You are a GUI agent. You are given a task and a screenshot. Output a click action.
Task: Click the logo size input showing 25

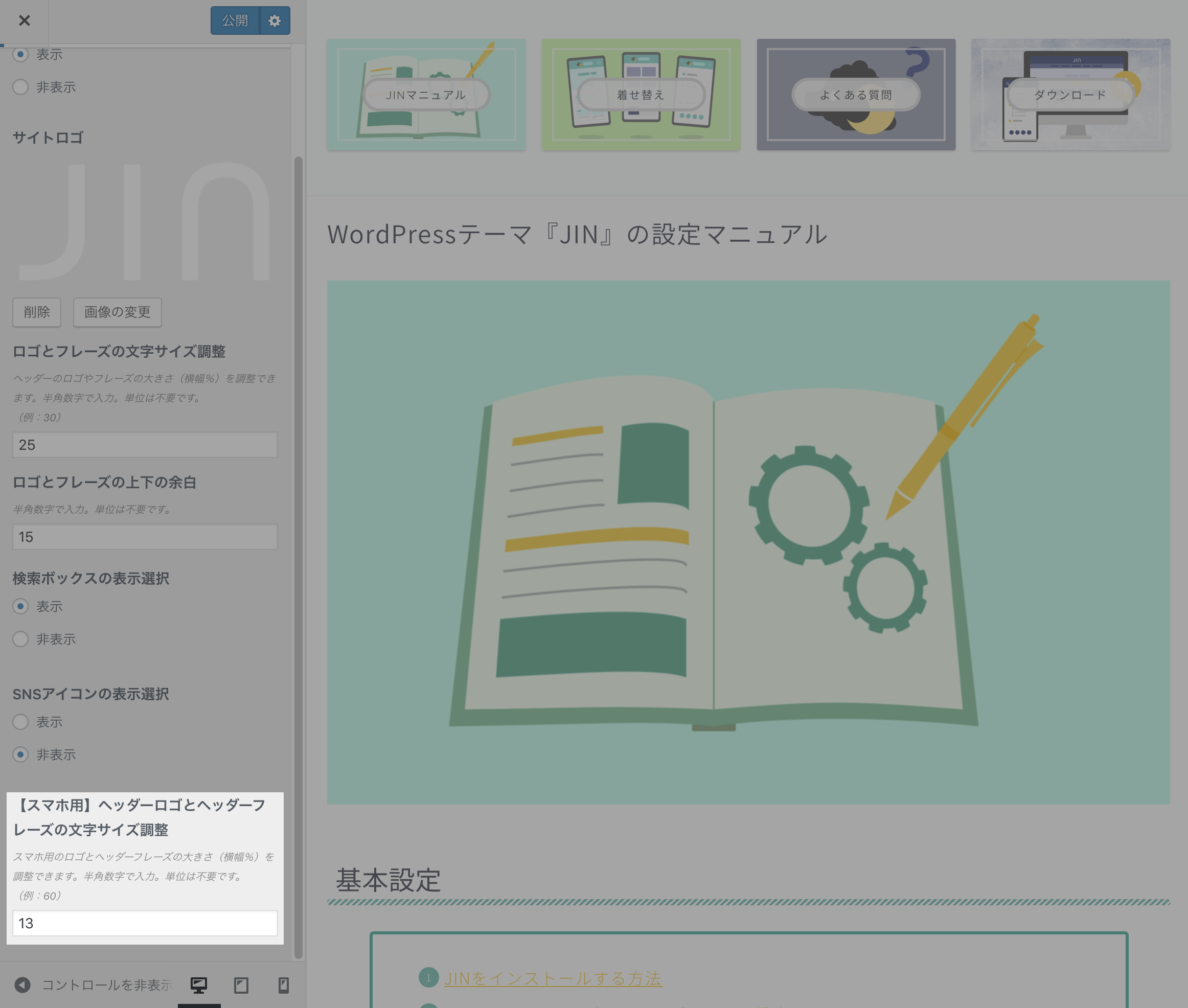click(145, 445)
